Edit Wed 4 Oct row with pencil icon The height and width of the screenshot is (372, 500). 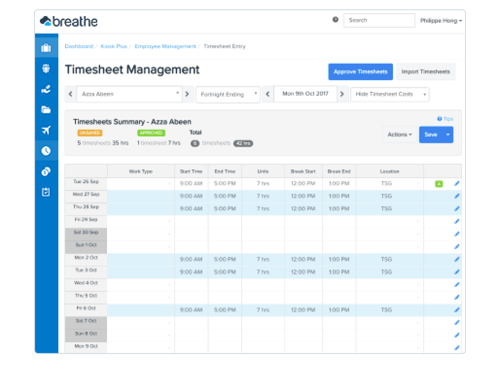(x=457, y=285)
